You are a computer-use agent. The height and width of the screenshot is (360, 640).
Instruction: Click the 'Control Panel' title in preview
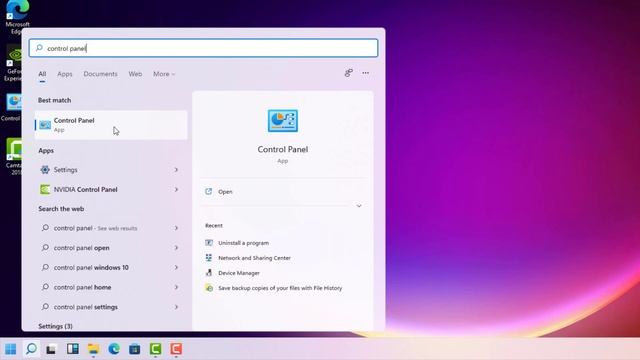click(283, 149)
